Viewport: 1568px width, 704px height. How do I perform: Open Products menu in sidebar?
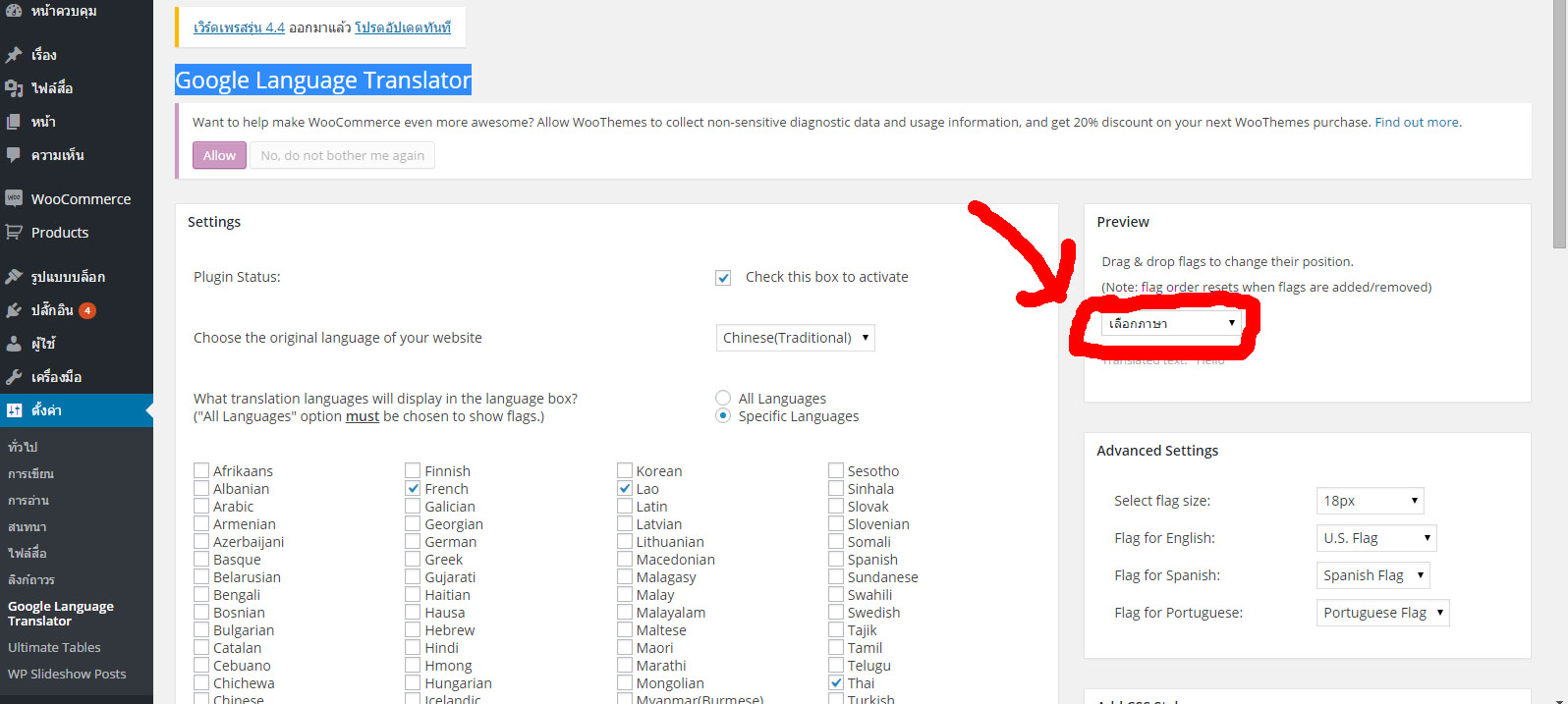[77, 233]
